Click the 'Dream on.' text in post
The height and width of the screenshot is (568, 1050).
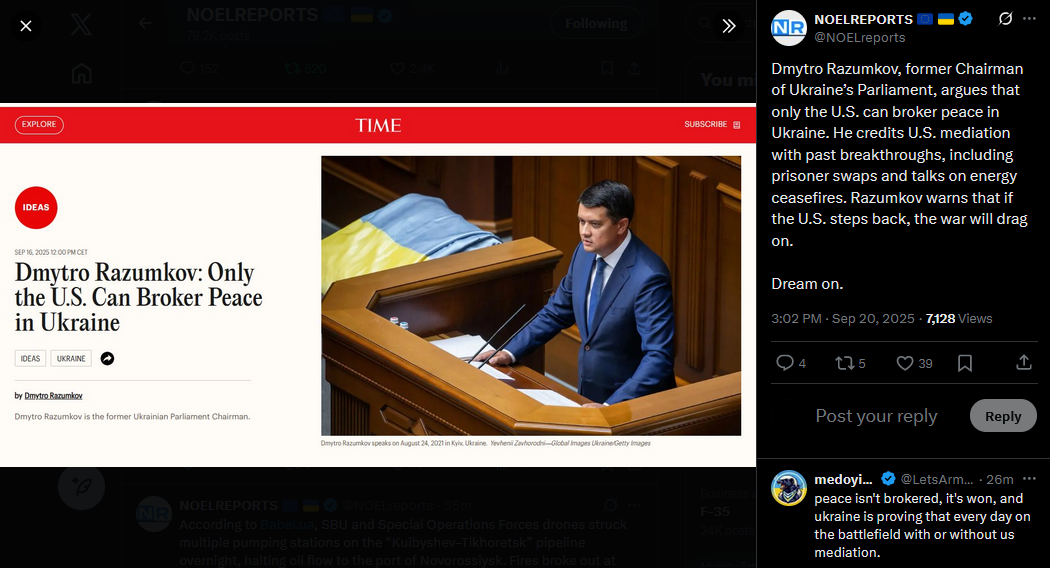click(807, 284)
